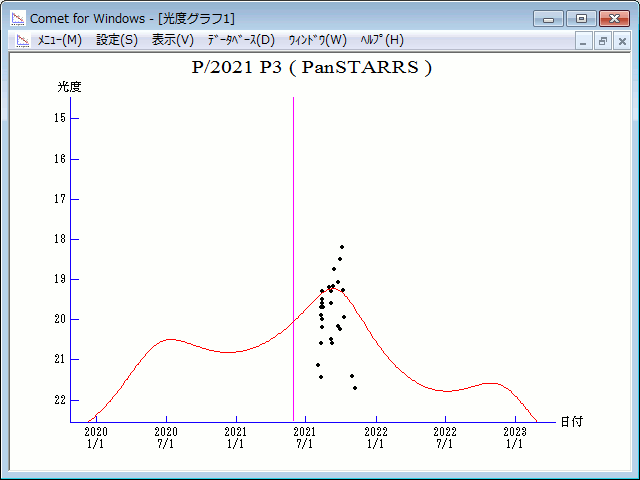Click the 光度 axis label
Viewport: 640px width, 480px height.
pos(69,87)
